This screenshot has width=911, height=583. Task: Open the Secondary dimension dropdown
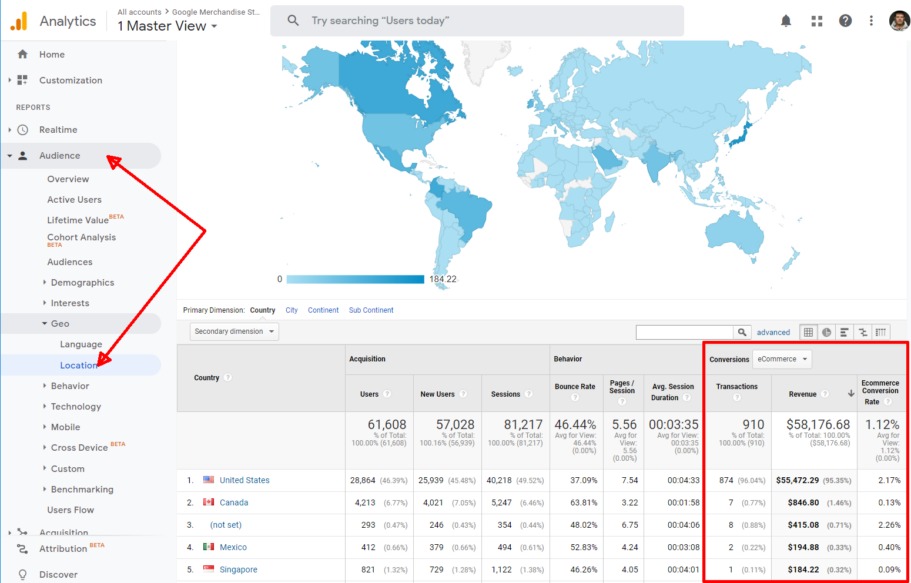pos(233,331)
